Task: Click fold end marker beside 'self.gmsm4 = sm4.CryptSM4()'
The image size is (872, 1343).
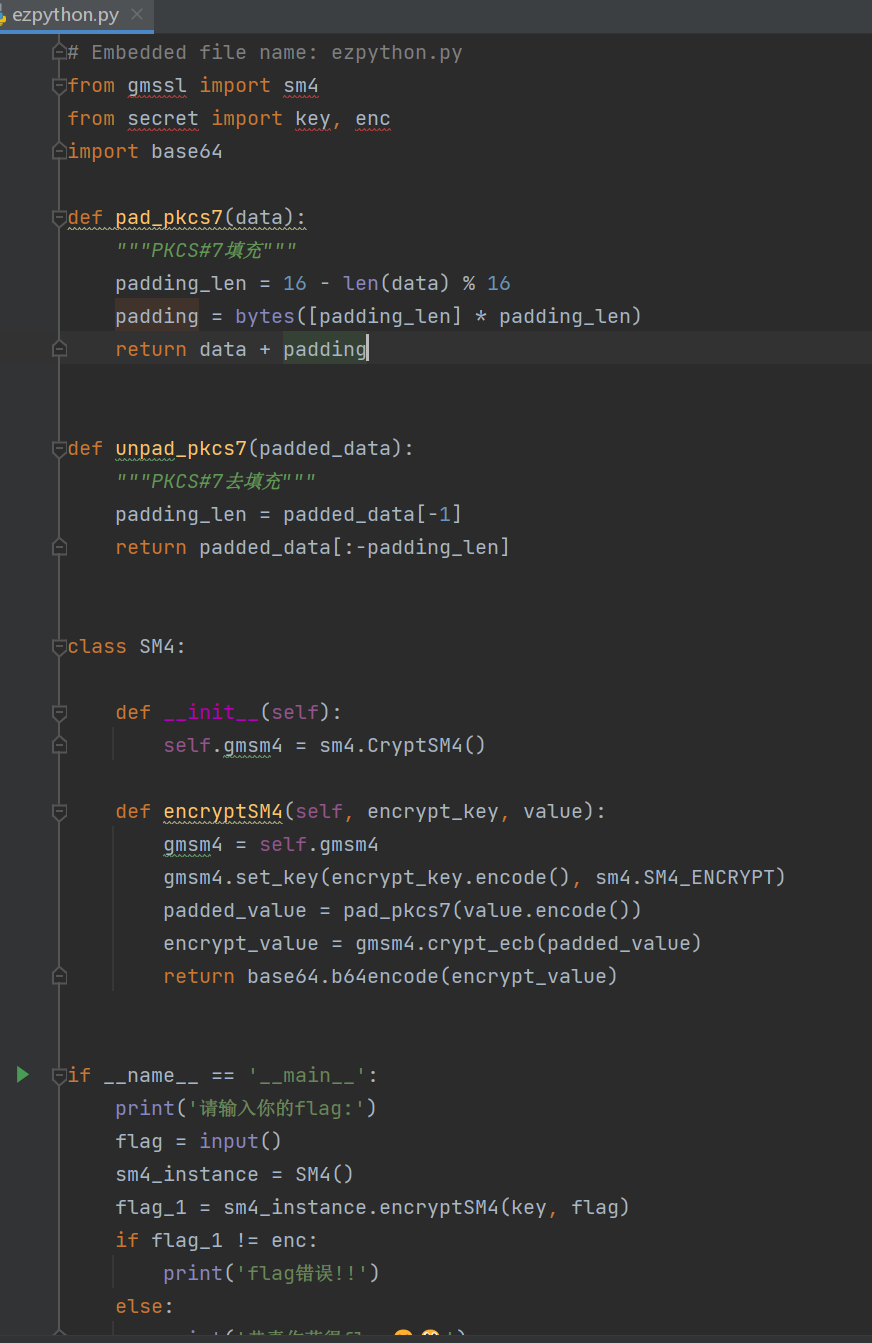Action: pos(59,745)
